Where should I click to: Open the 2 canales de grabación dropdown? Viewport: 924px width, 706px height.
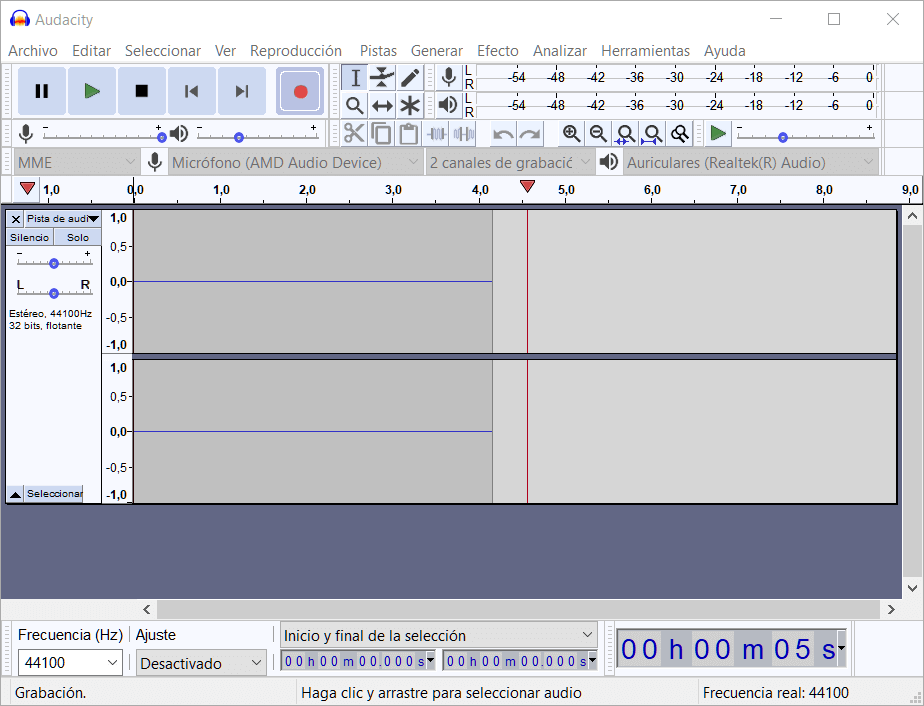(x=510, y=162)
